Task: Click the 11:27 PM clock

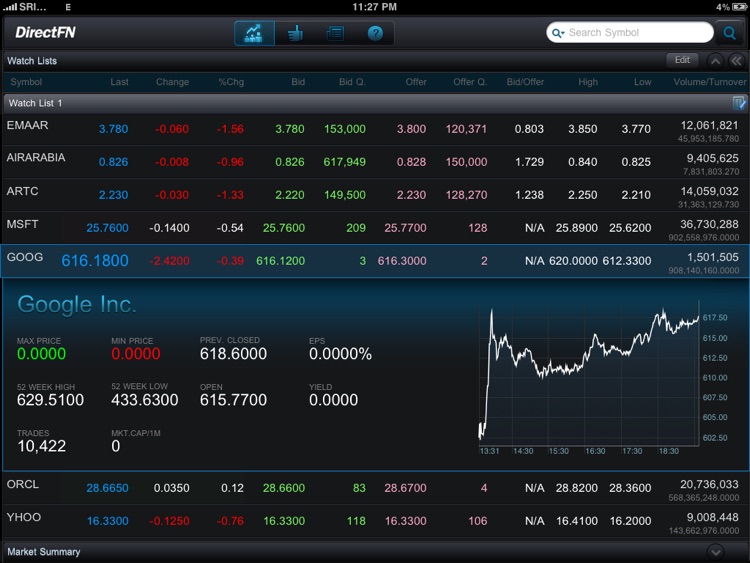Action: coord(375,7)
